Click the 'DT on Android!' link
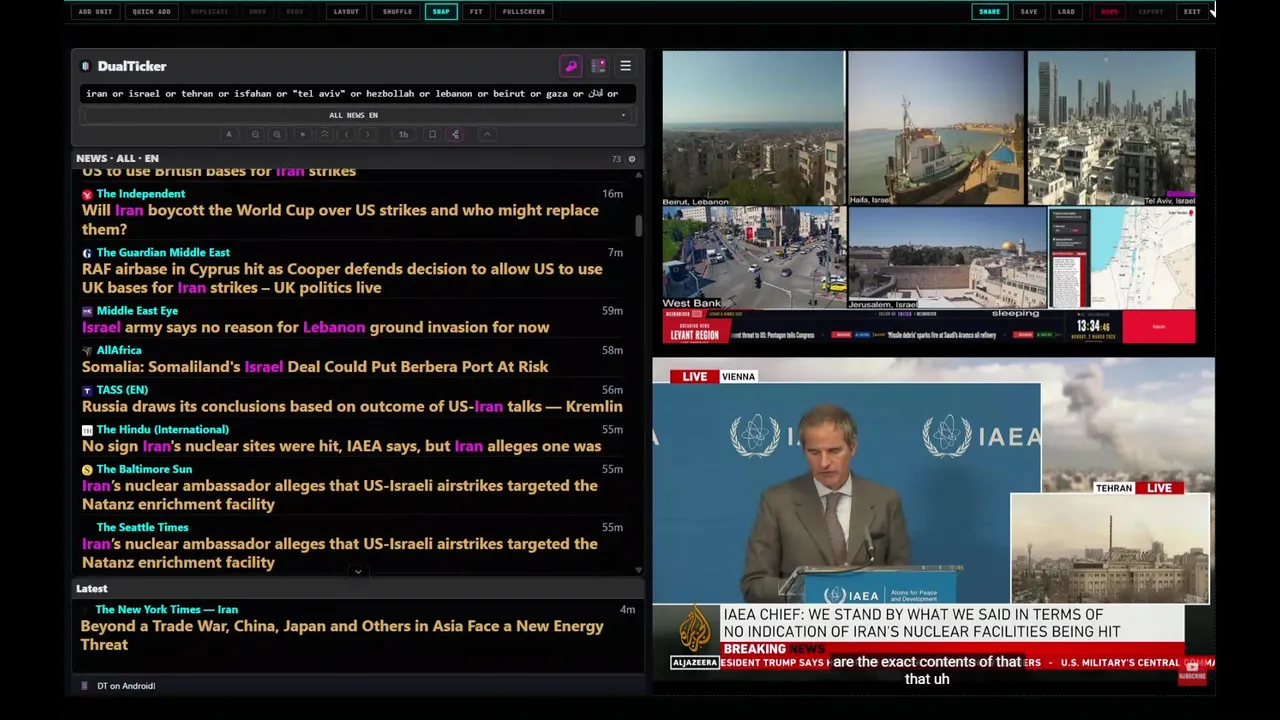The width and height of the screenshot is (1280, 720). pyautogui.click(x=126, y=686)
